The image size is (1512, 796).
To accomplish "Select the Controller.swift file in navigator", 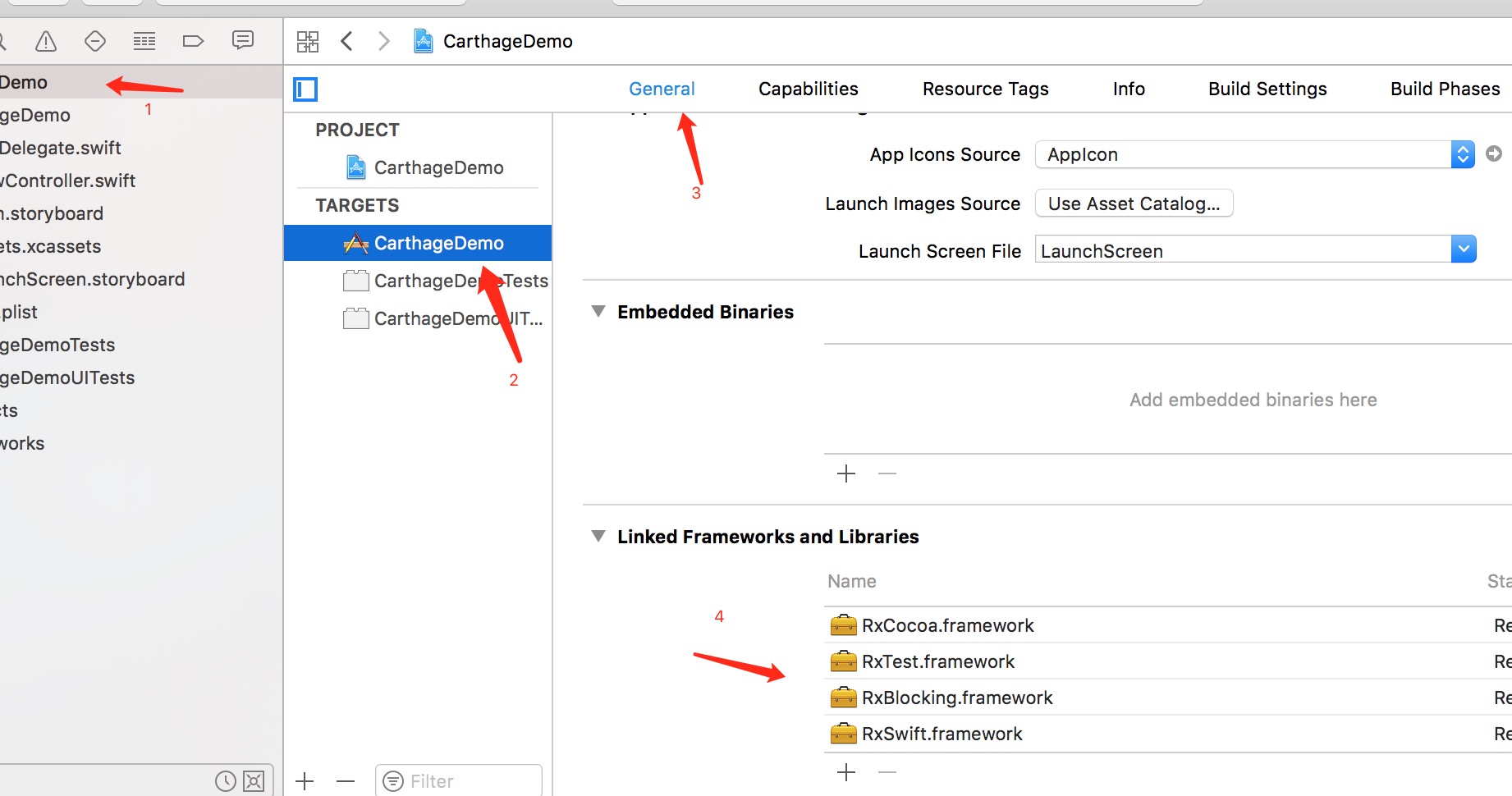I will pyautogui.click(x=141, y=181).
